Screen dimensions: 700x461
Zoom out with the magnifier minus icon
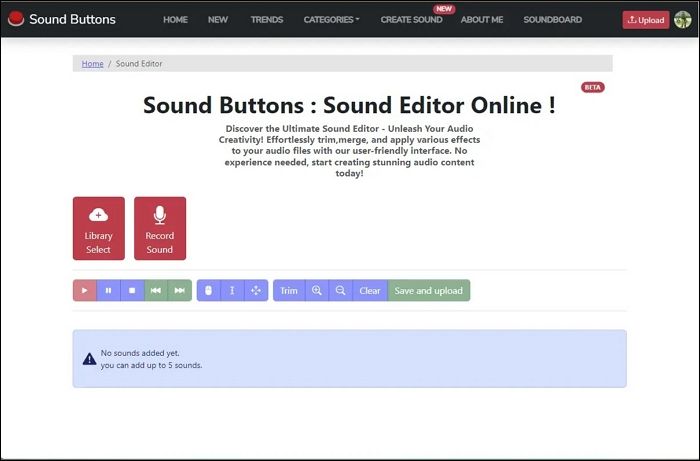341,291
